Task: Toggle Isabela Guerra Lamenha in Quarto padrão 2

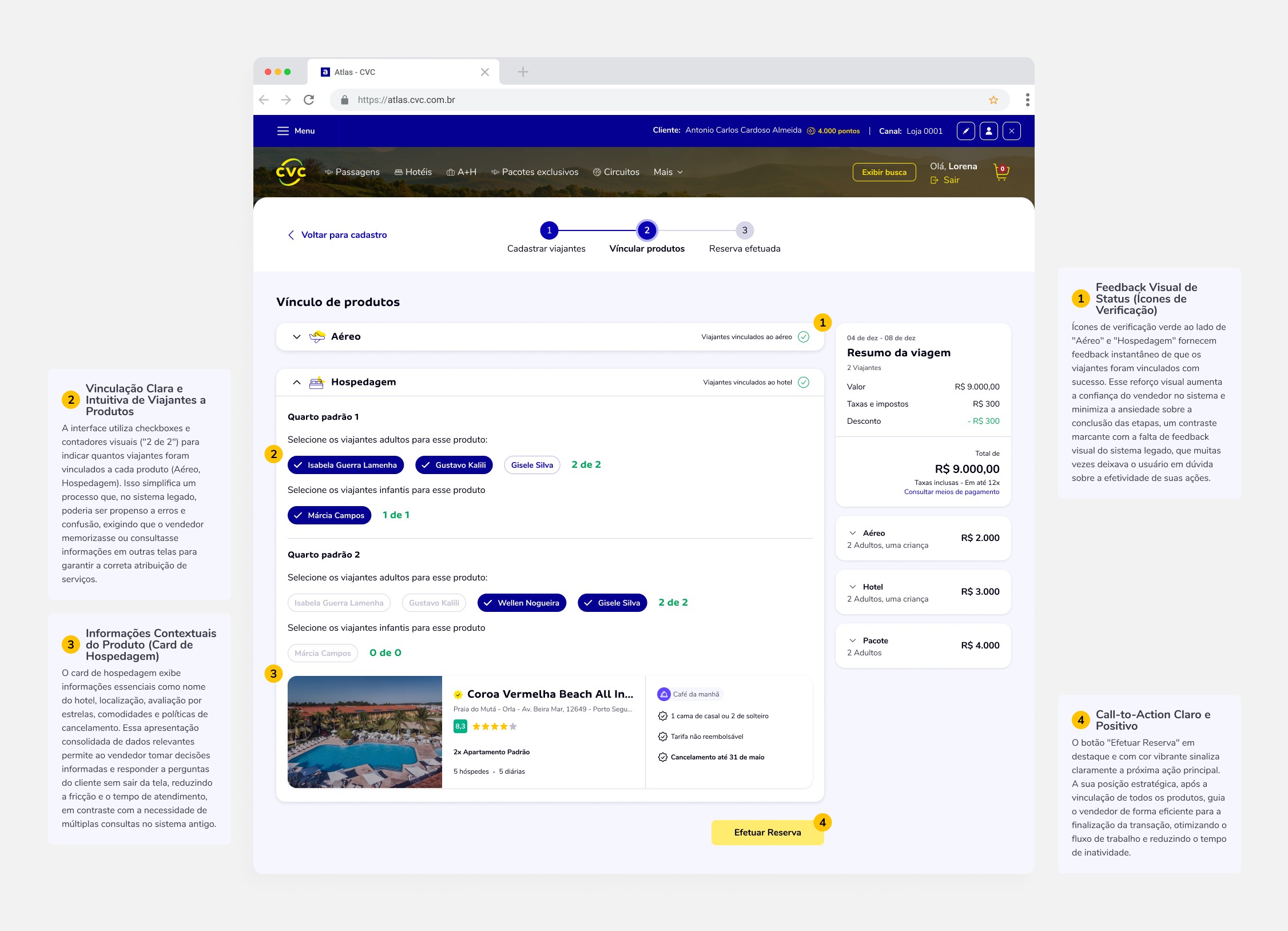Action: (339, 603)
